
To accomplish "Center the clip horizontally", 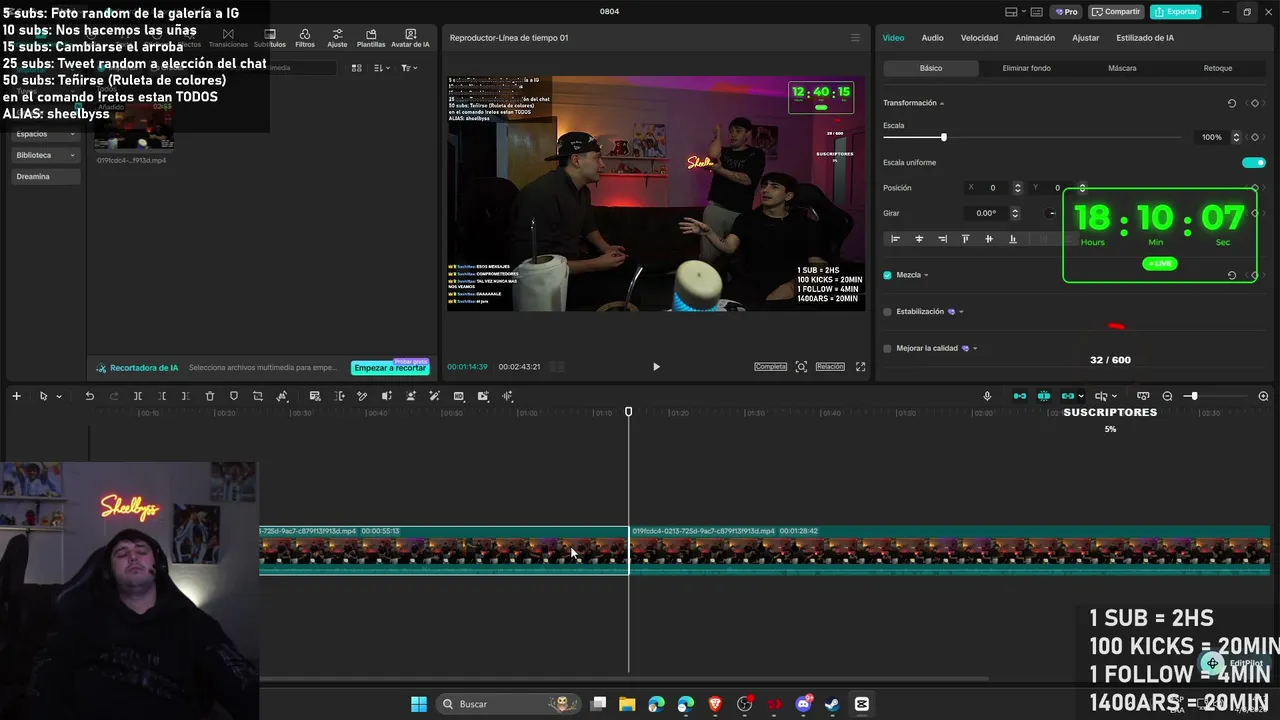I will (x=919, y=239).
